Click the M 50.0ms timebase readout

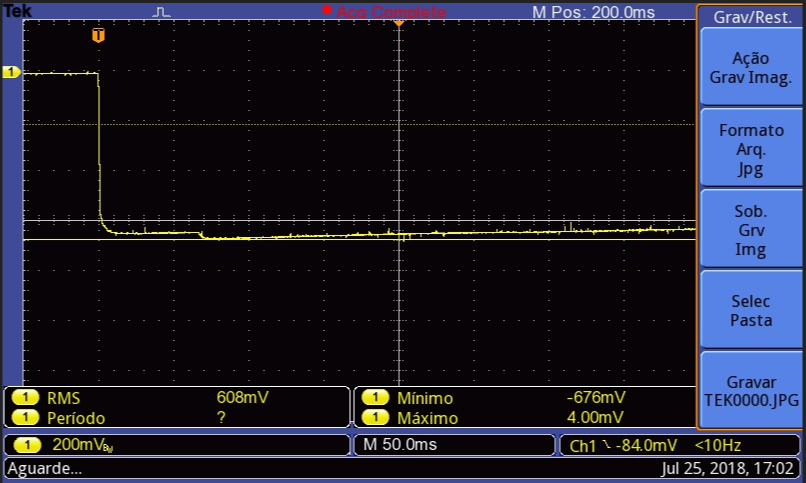(x=400, y=444)
